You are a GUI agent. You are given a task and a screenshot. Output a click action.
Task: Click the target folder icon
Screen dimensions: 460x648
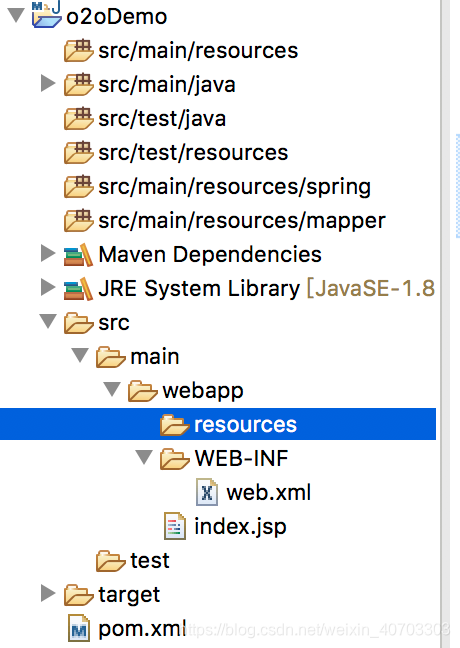[79, 595]
